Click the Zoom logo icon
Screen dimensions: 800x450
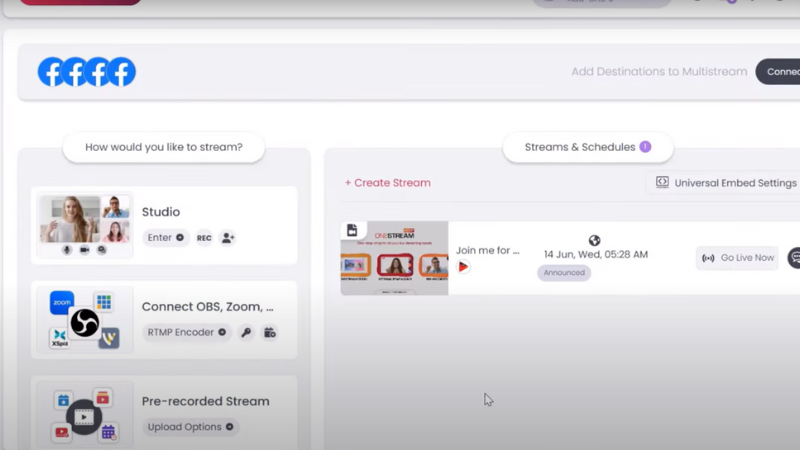[x=62, y=303]
